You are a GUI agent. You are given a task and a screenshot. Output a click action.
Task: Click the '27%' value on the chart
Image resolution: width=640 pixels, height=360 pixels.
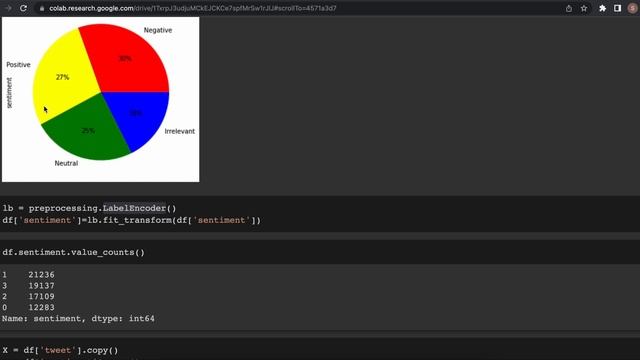[x=62, y=77]
